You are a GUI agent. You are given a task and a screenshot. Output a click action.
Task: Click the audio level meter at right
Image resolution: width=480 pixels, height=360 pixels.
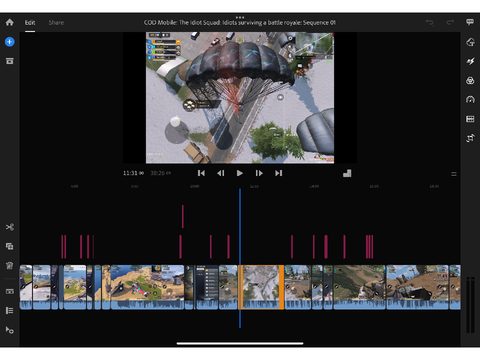[x=470, y=305]
